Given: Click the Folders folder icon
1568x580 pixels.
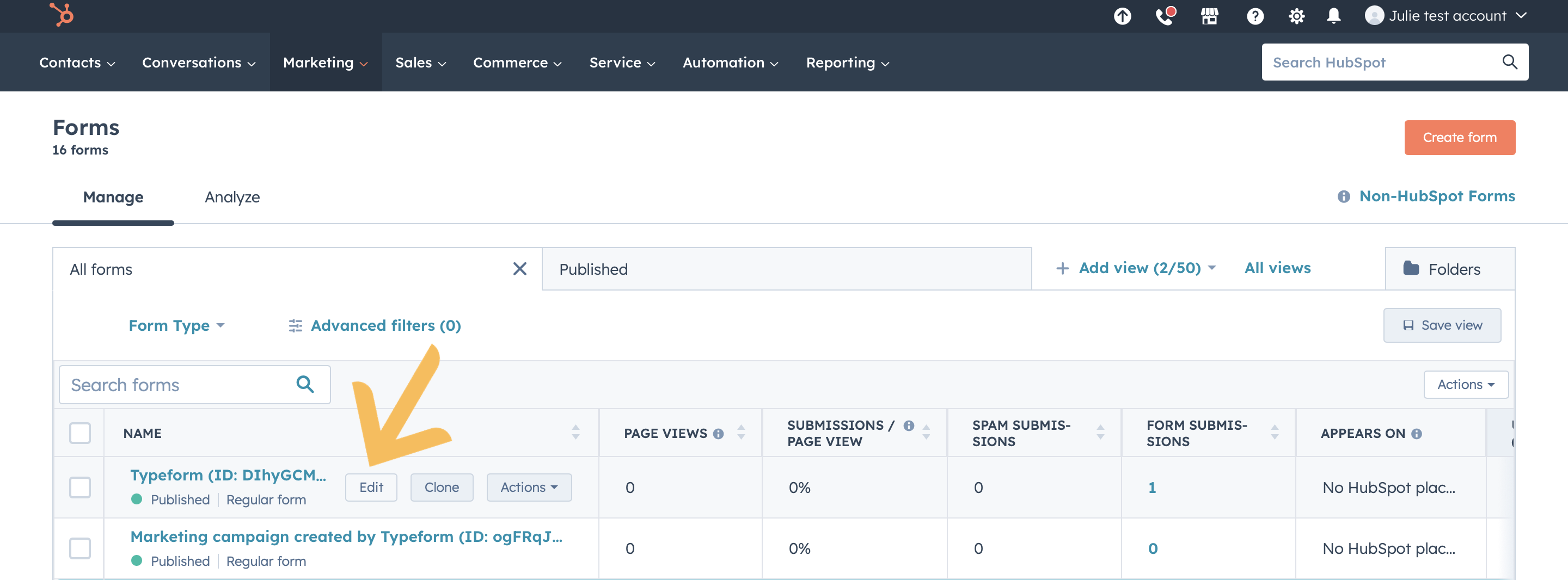Looking at the screenshot, I should pos(1411,268).
